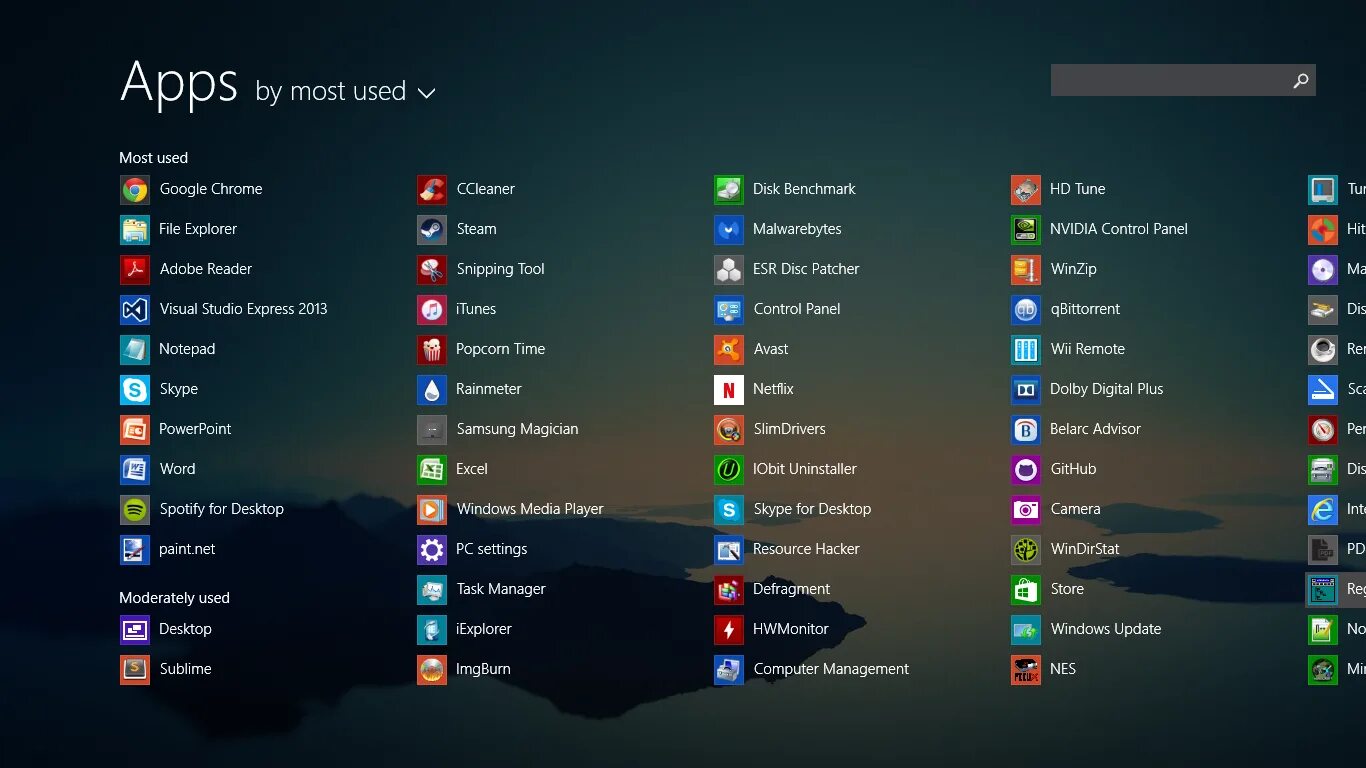Launch File Explorer icon
The image size is (1366, 768).
(135, 229)
